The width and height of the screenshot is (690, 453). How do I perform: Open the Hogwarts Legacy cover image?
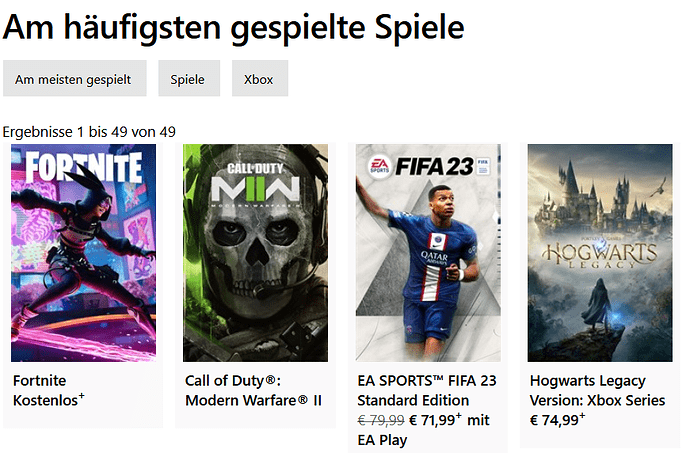coord(600,253)
